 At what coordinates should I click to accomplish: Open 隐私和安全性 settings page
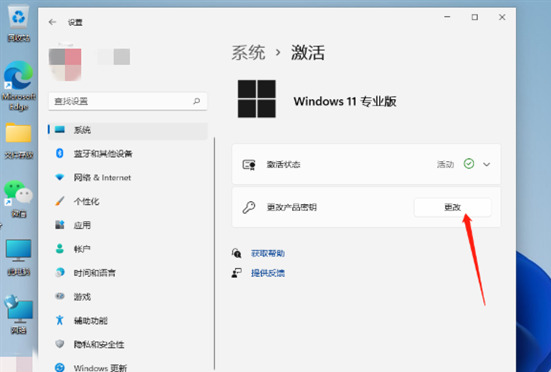tap(128, 344)
